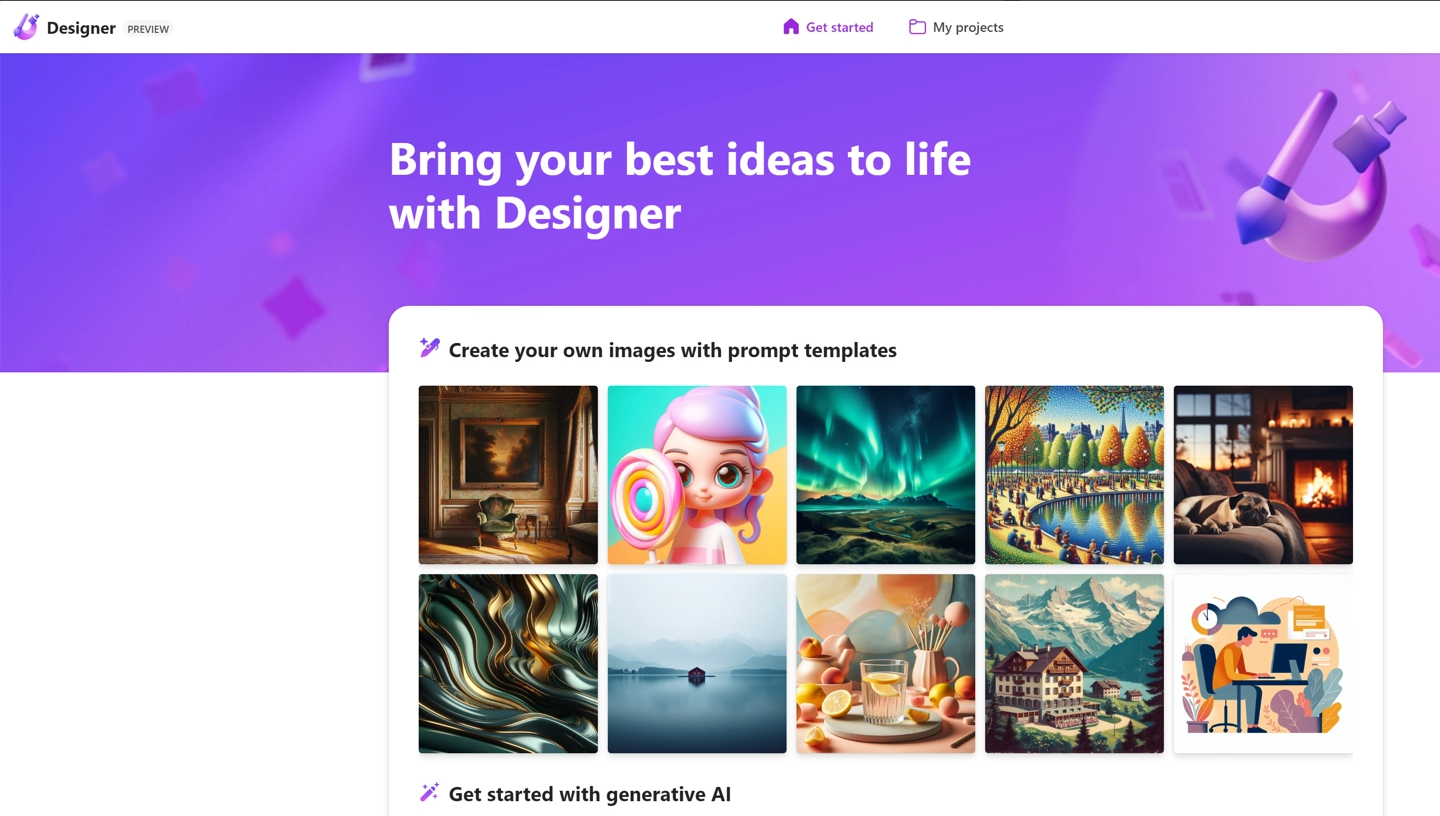
Task: Select the northern lights aurora template
Action: (886, 475)
